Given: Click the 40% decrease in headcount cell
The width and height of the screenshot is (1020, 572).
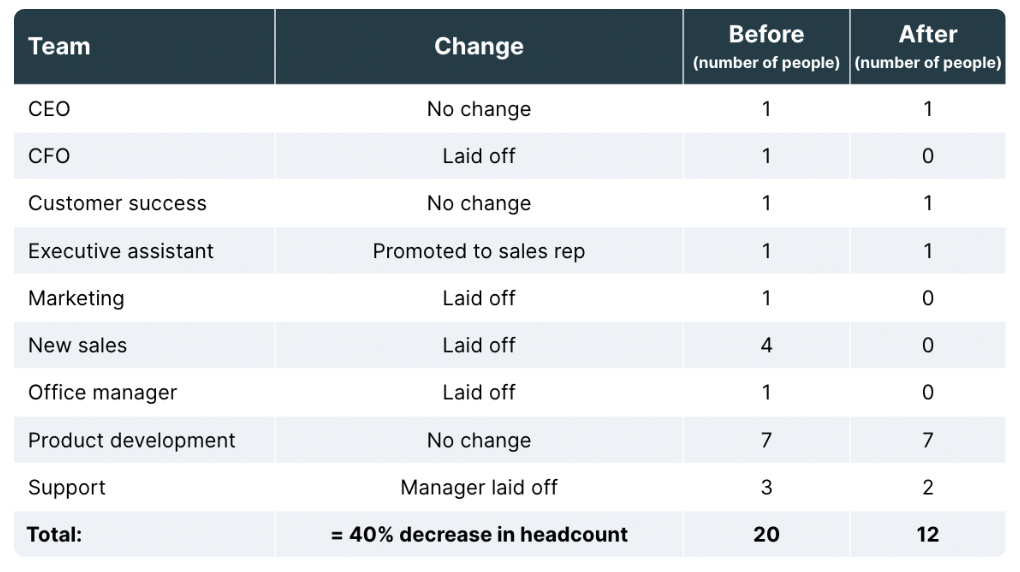Looking at the screenshot, I should pyautogui.click(x=479, y=535).
